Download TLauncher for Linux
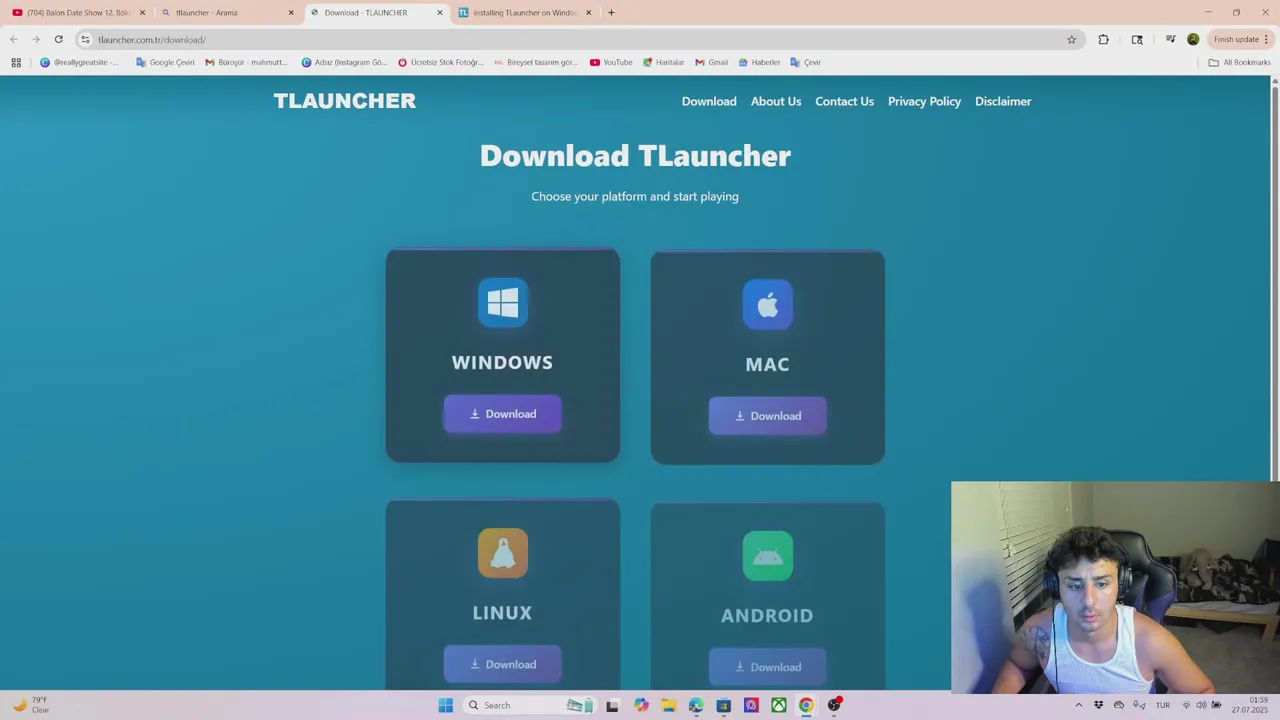1280x720 pixels. pyautogui.click(x=502, y=664)
